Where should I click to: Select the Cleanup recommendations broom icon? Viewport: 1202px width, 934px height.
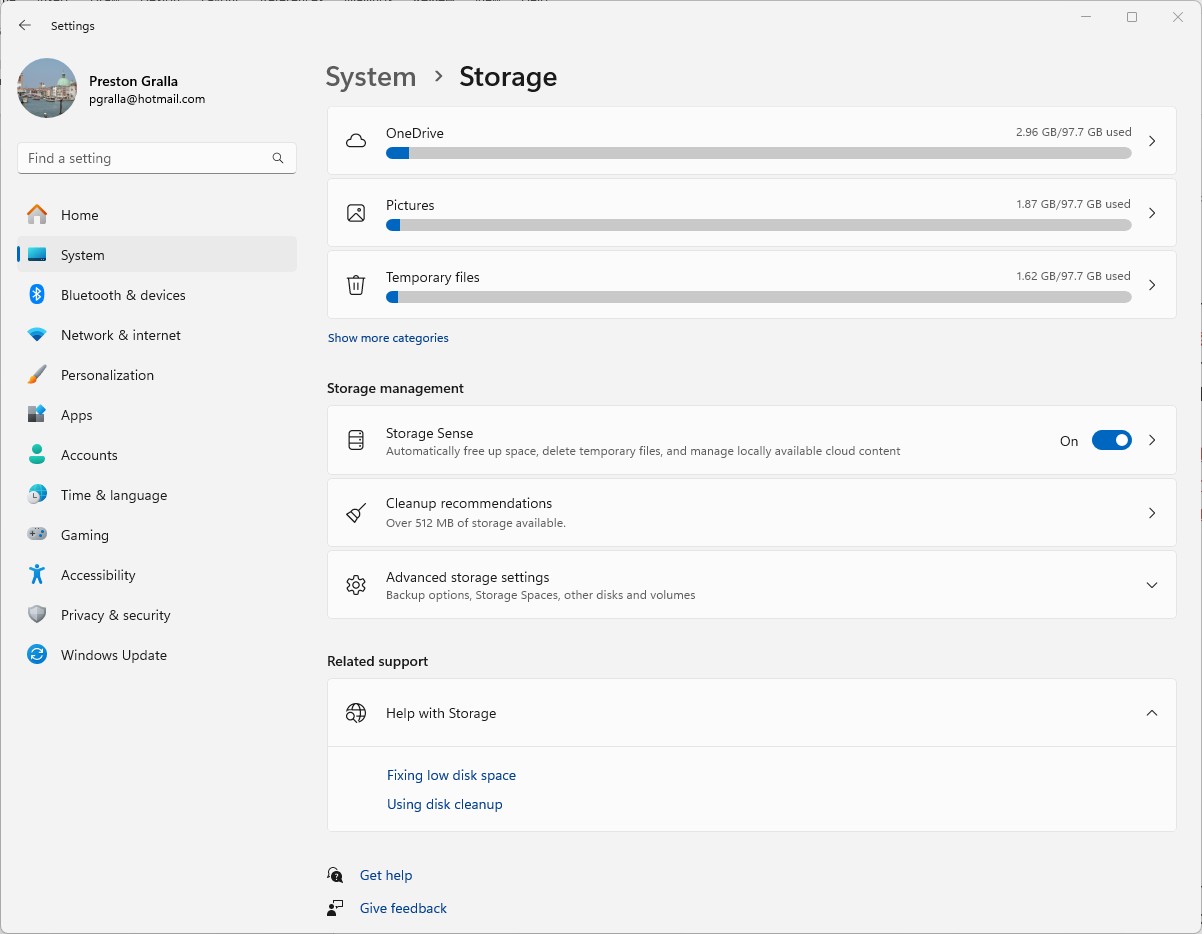click(355, 512)
